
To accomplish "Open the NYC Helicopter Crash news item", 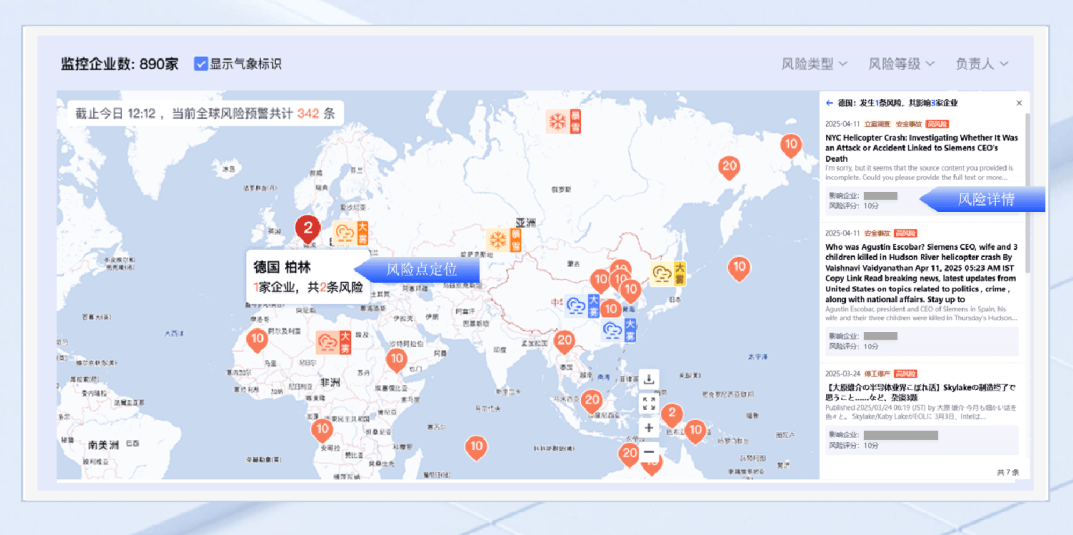I will 922,147.
